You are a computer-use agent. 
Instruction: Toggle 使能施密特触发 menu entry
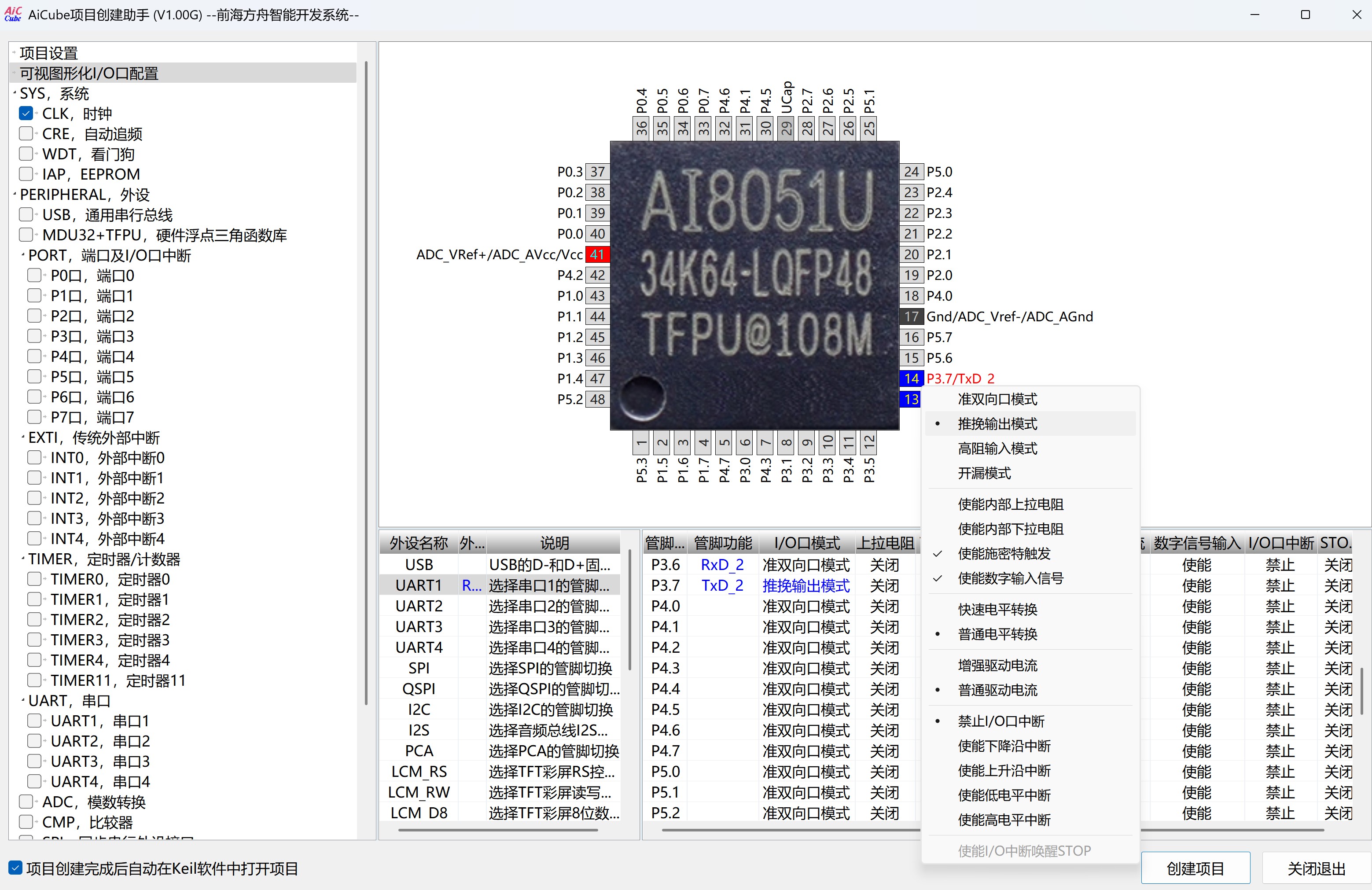tap(1030, 554)
